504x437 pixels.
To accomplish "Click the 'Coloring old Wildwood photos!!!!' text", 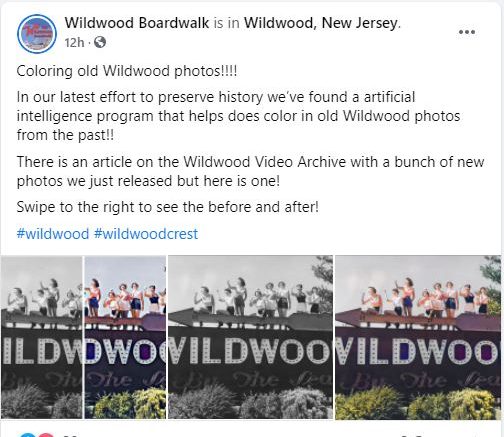I will pyautogui.click(x=127, y=71).
